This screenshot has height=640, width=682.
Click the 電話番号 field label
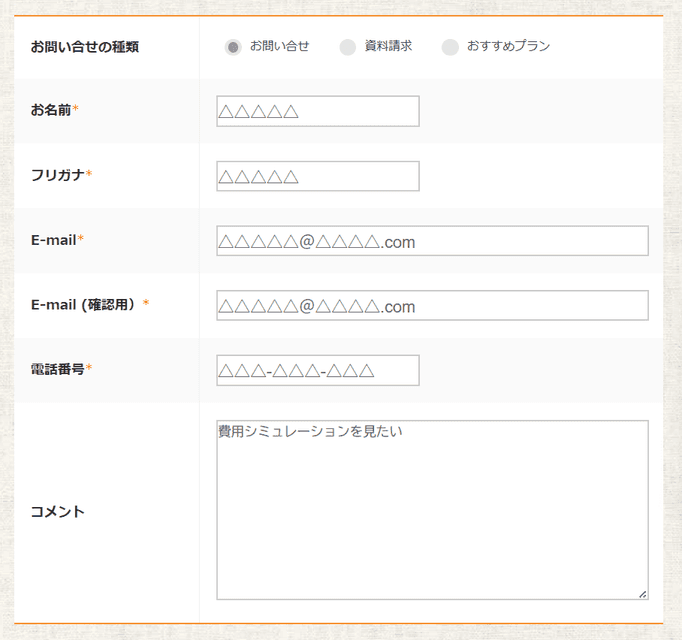point(58,369)
